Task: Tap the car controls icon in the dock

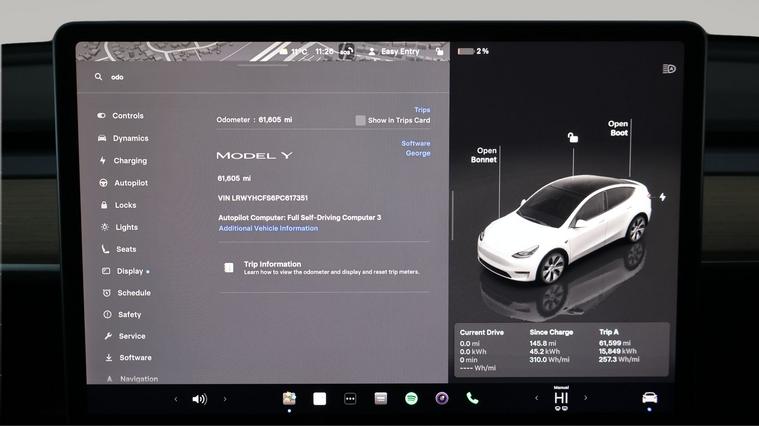Action: tap(649, 398)
